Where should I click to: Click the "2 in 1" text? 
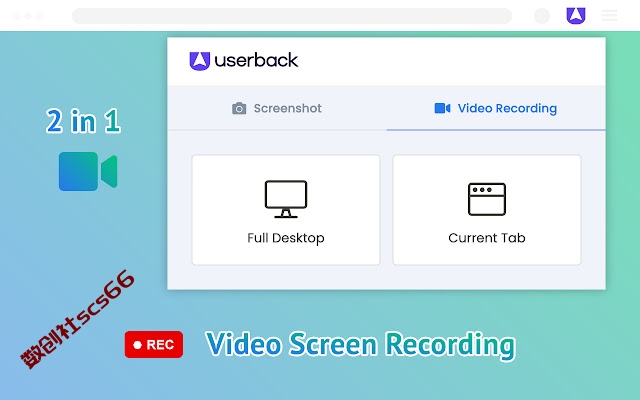click(83, 121)
